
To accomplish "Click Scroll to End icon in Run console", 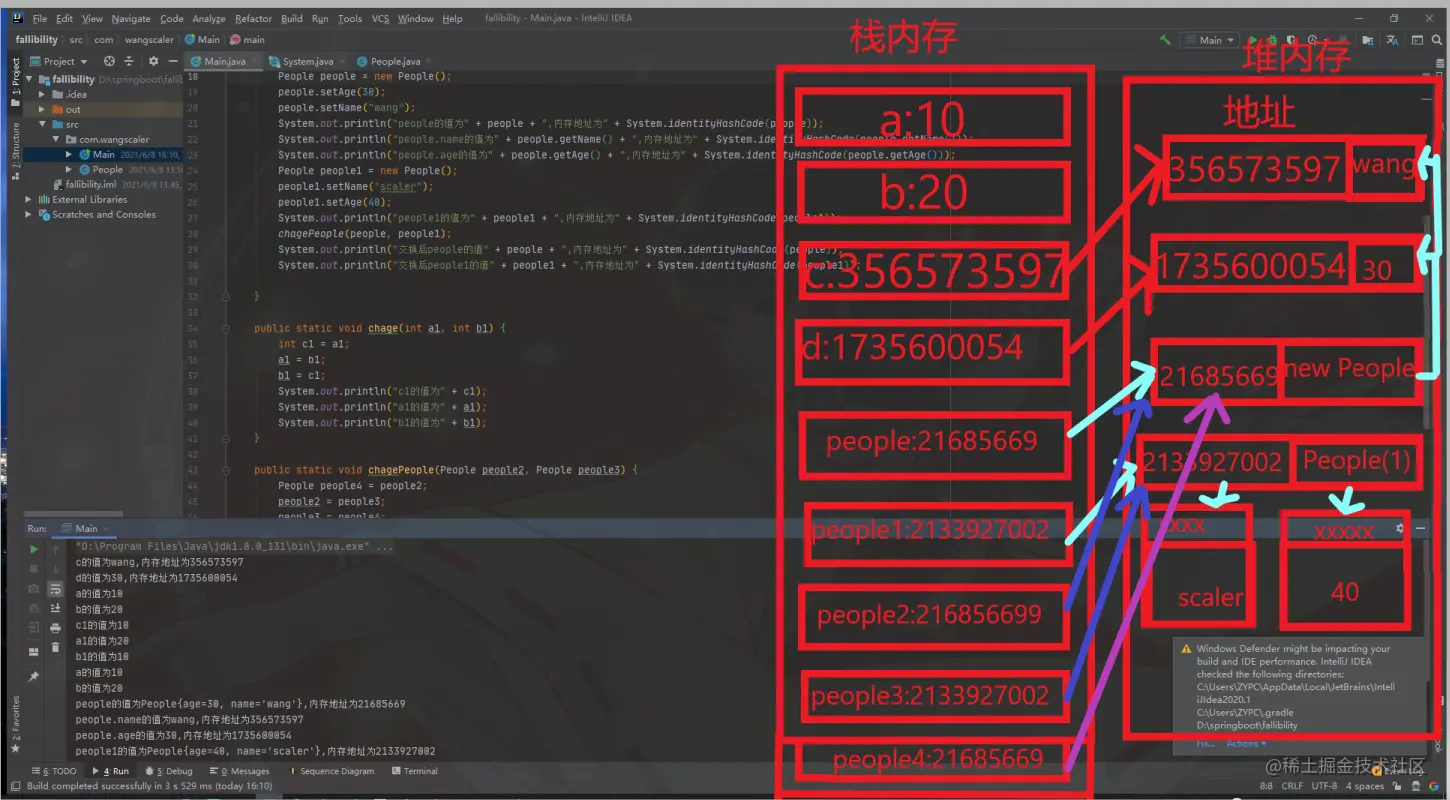I will pos(56,609).
